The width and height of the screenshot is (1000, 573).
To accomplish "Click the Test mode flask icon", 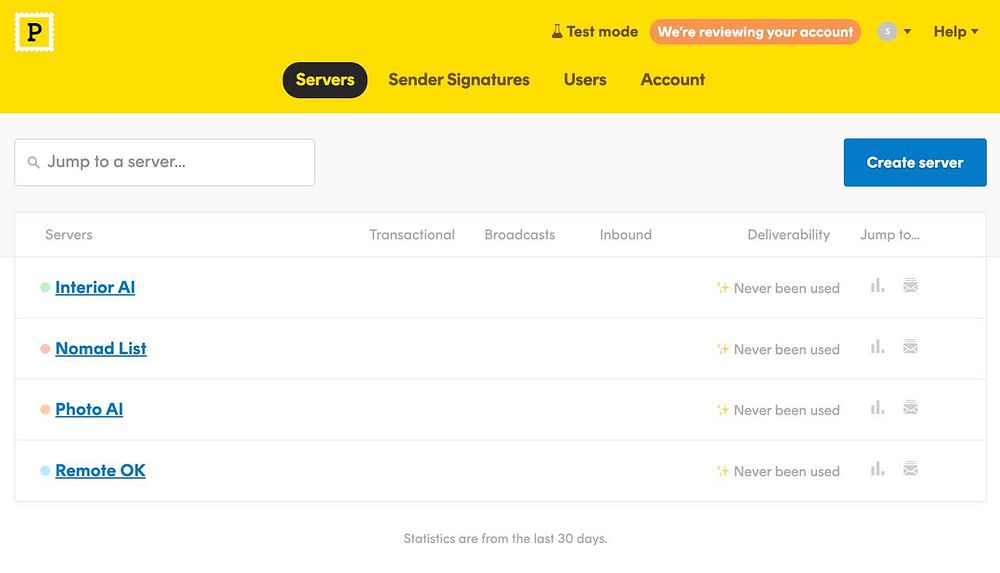I will tap(557, 31).
